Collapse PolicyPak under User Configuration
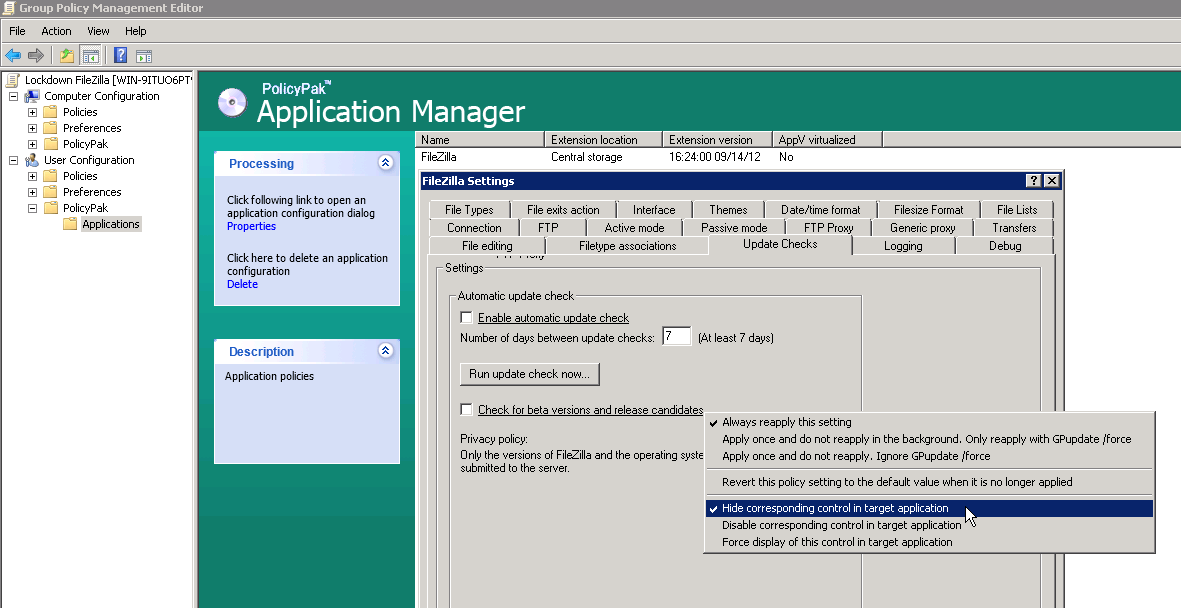Image resolution: width=1181 pixels, height=608 pixels. [x=32, y=208]
